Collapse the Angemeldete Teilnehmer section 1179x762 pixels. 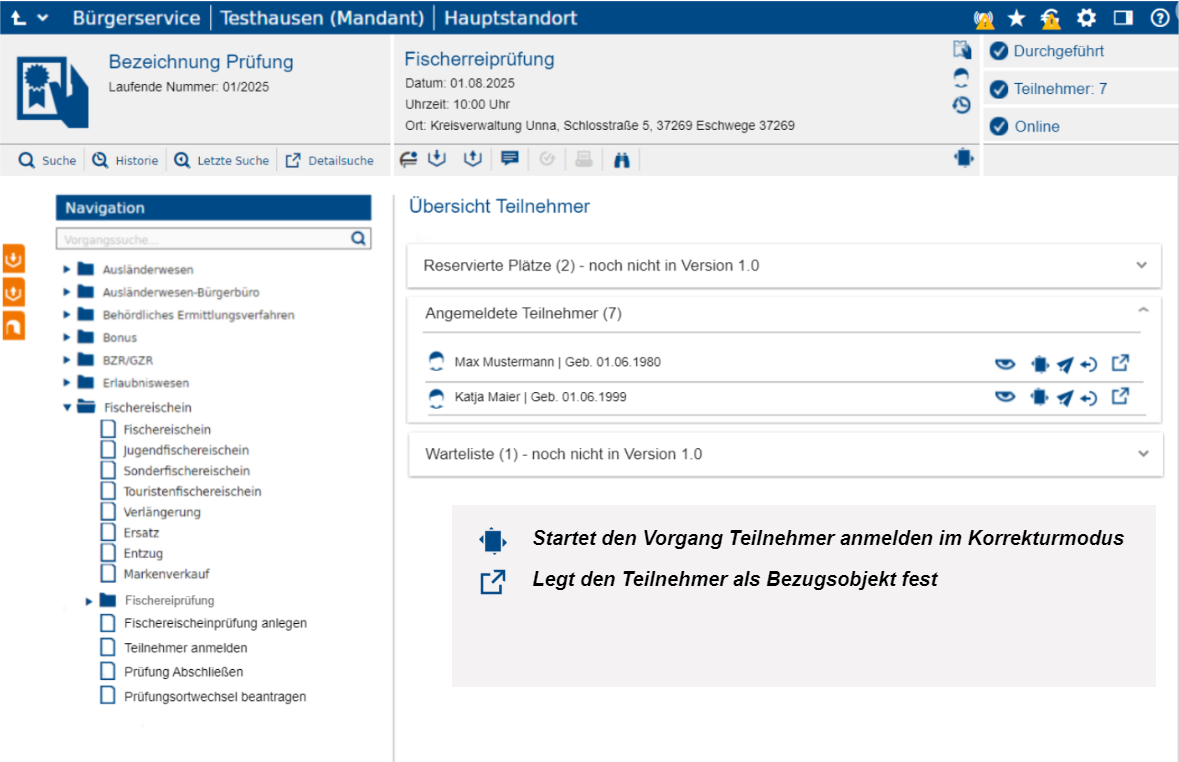point(1143,312)
